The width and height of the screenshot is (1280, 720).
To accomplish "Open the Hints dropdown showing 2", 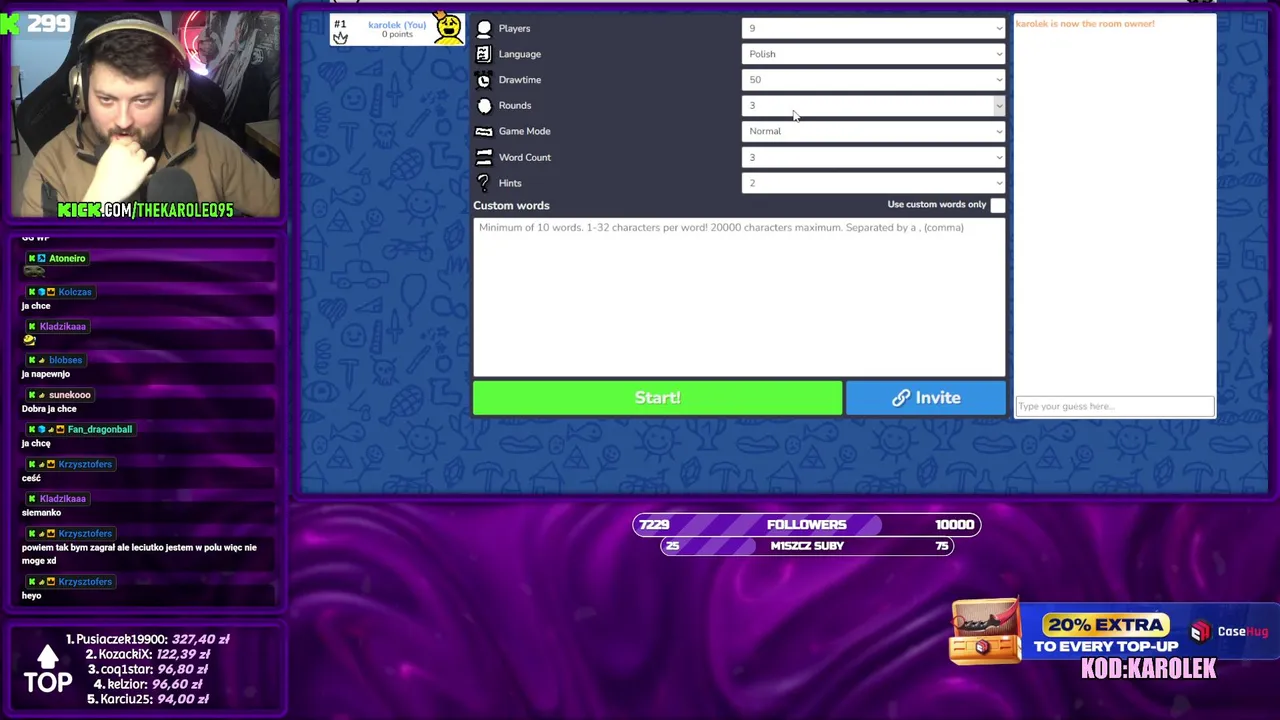I will pyautogui.click(x=873, y=183).
